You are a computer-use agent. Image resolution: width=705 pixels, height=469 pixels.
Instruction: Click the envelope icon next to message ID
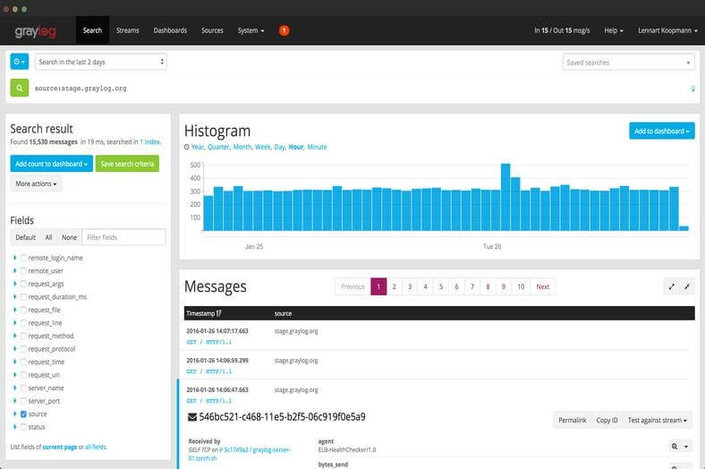[192, 416]
